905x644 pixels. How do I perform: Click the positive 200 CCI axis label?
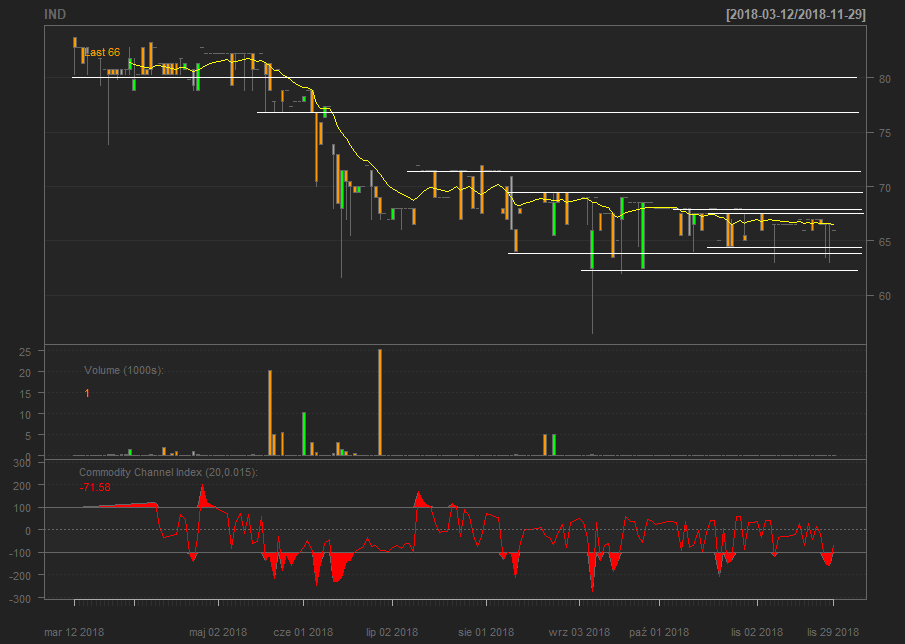[x=21, y=486]
